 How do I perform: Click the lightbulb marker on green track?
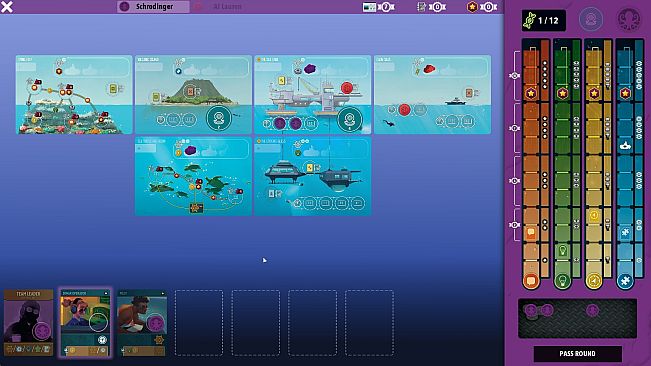click(x=563, y=251)
